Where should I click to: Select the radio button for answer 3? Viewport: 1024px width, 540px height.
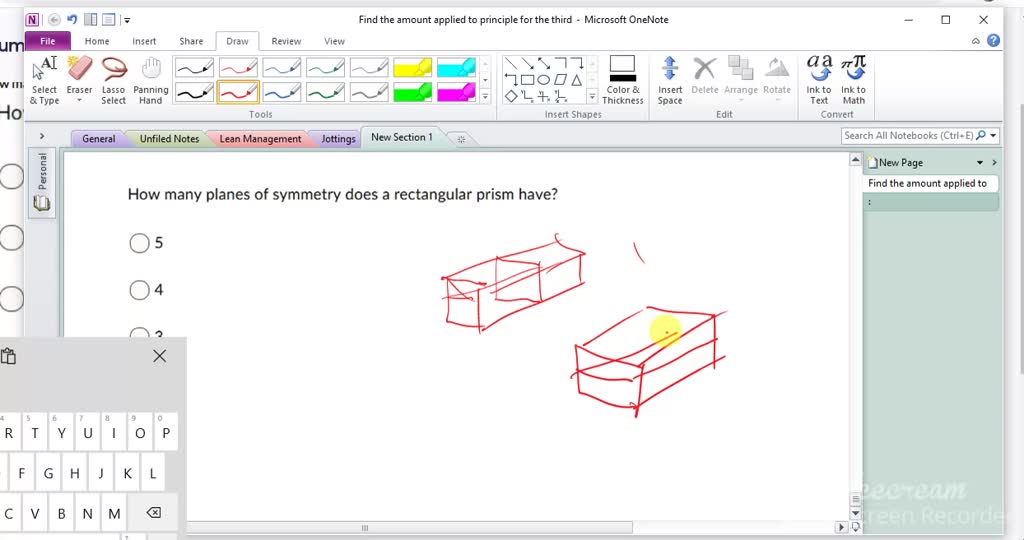pos(139,335)
